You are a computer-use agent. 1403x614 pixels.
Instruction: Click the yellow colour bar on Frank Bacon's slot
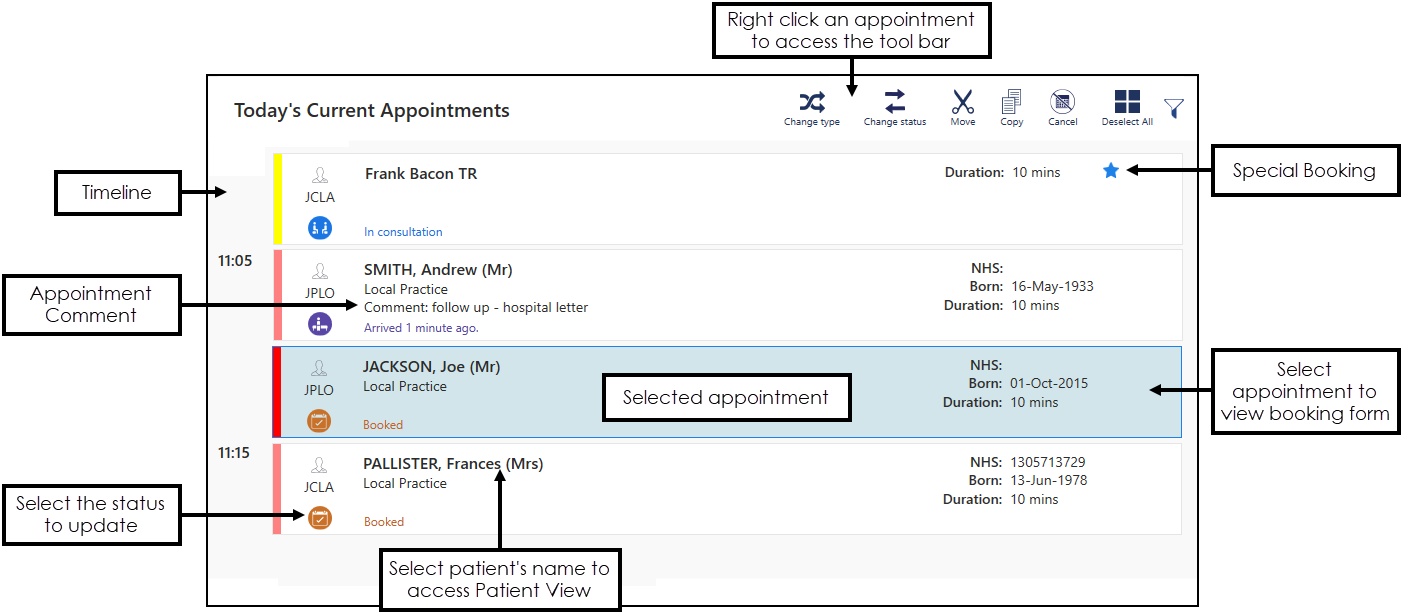pos(278,198)
